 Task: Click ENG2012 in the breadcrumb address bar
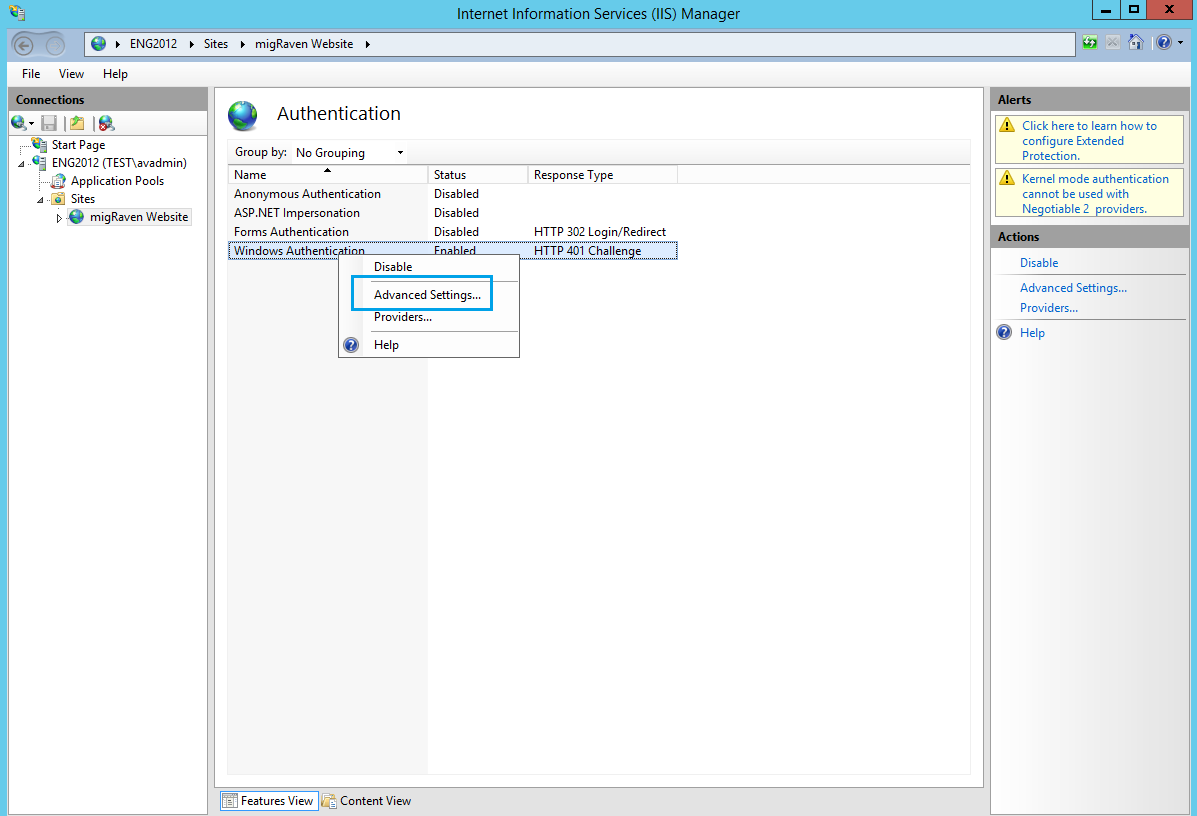point(153,44)
